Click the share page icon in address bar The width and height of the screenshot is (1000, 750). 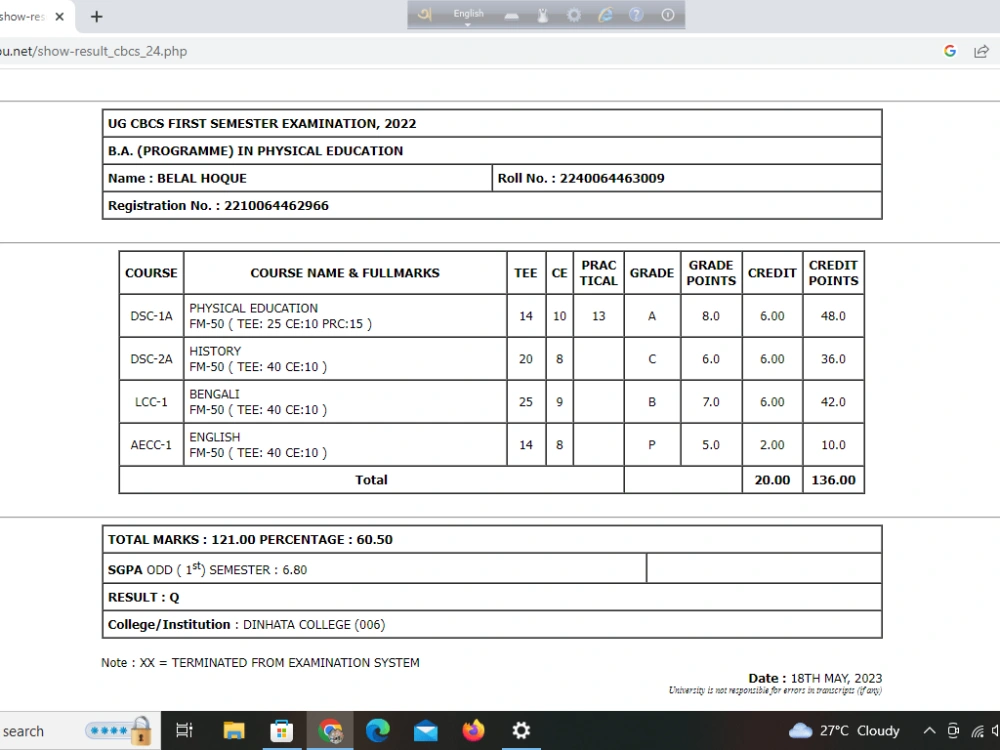click(x=982, y=51)
